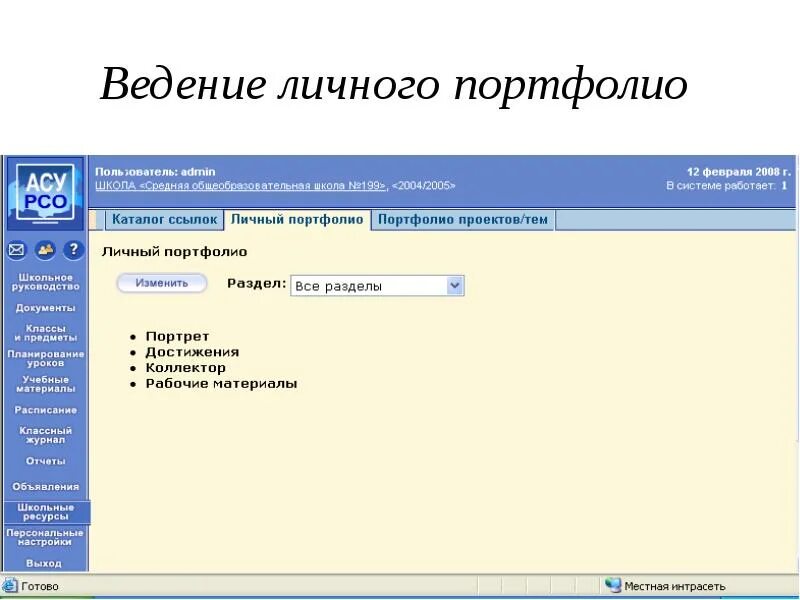Click the local intranet zone icon

click(612, 585)
